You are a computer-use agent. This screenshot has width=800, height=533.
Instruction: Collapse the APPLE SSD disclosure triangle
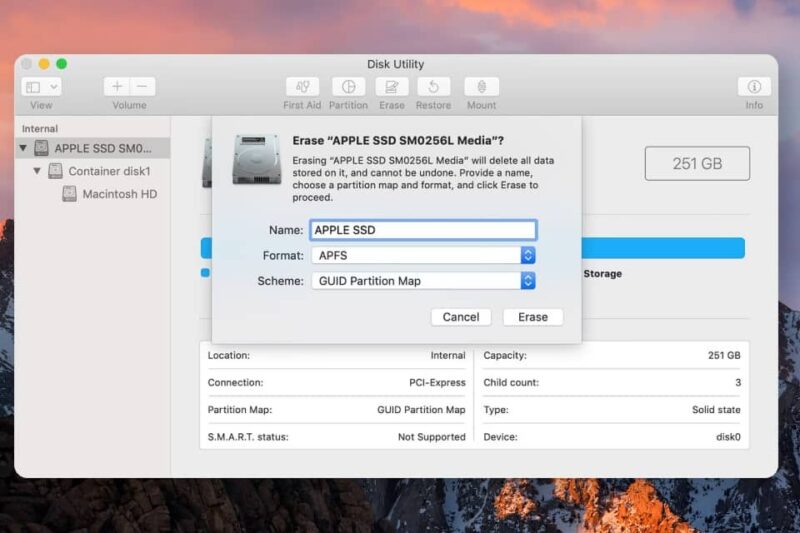coord(23,148)
